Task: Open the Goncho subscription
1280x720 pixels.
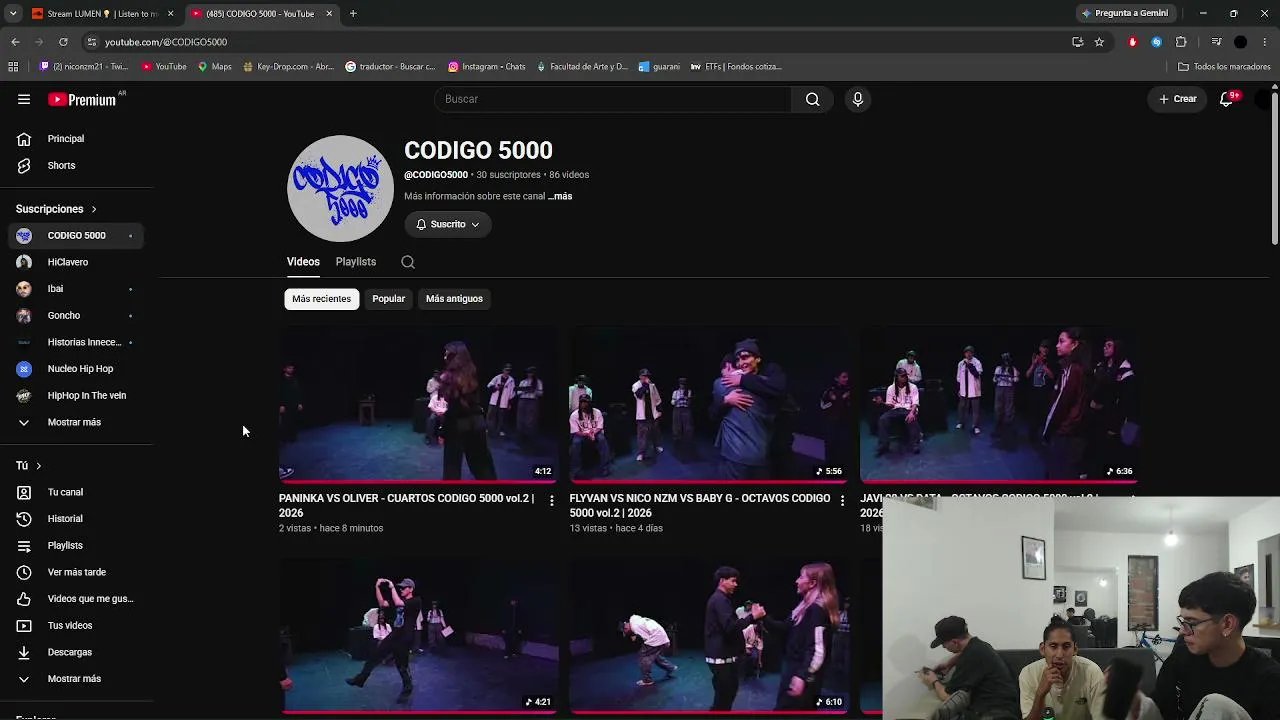Action: (x=76, y=316)
